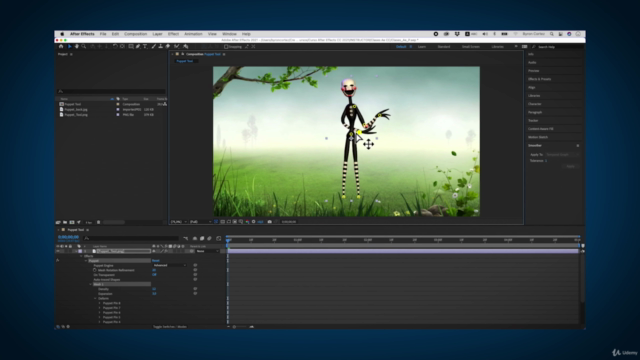Image resolution: width=640 pixels, height=360 pixels.
Task: Click the On Transparent Off value
Action: [154, 275]
